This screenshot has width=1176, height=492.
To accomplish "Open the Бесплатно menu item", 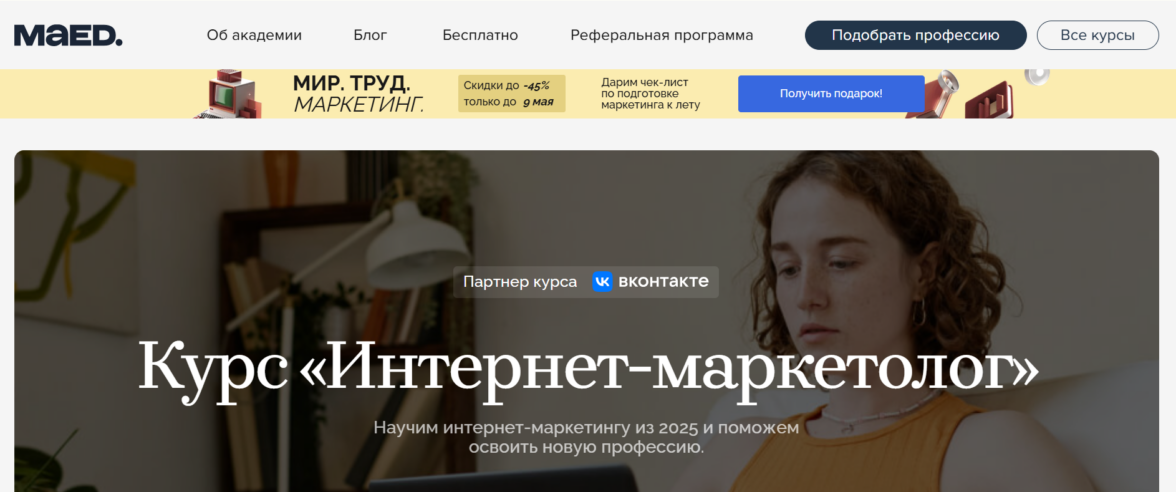I will [480, 35].
